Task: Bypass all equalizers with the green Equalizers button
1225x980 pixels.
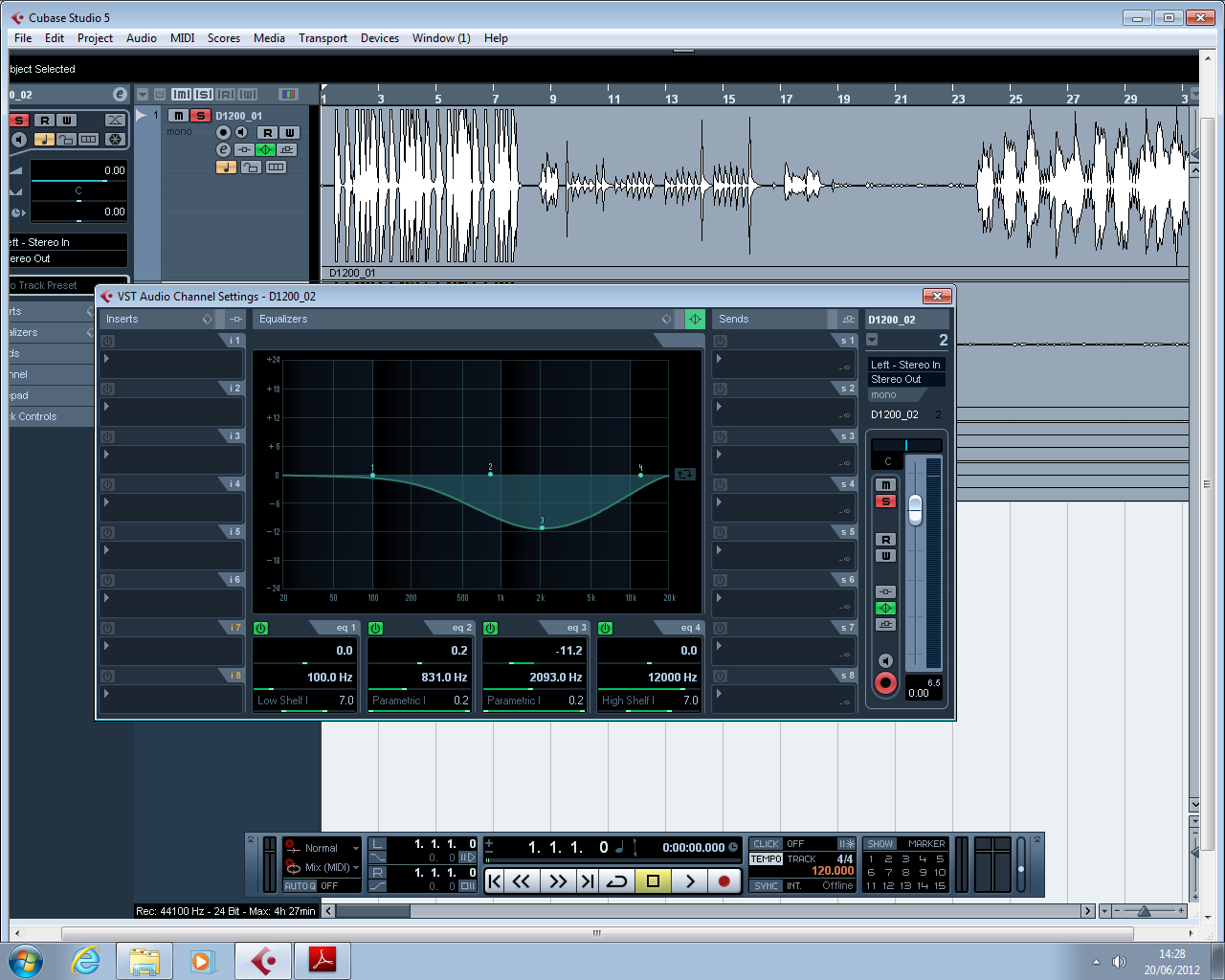Action: coord(696,319)
